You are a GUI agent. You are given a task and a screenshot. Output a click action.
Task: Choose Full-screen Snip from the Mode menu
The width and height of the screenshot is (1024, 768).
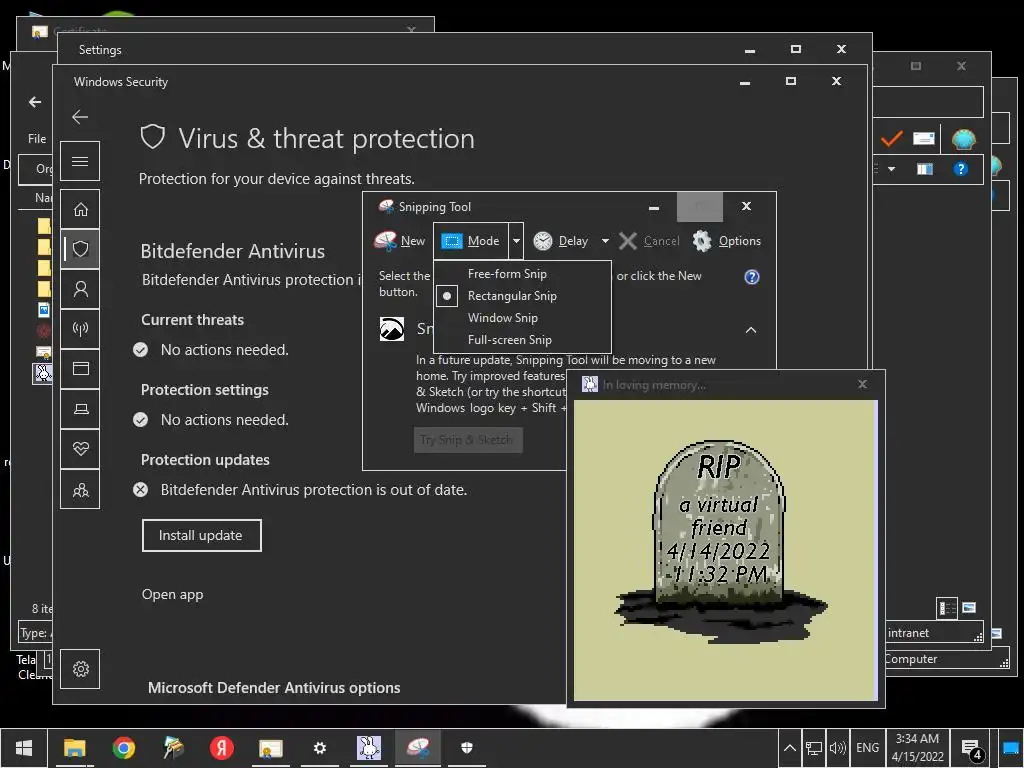pos(509,340)
